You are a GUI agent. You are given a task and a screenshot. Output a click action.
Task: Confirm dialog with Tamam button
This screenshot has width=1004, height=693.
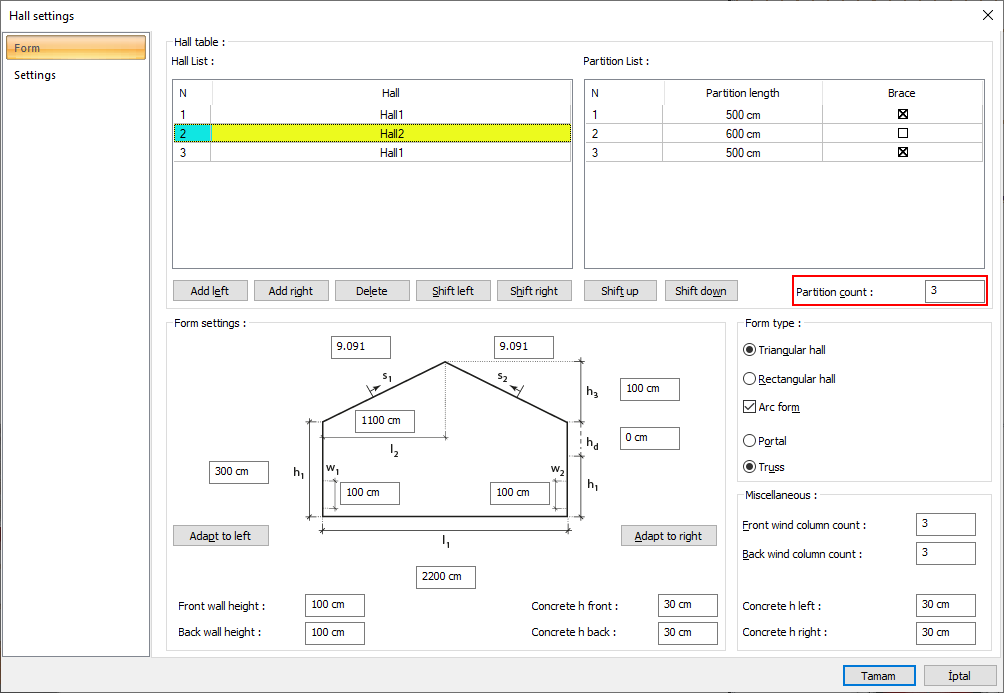coord(879,676)
